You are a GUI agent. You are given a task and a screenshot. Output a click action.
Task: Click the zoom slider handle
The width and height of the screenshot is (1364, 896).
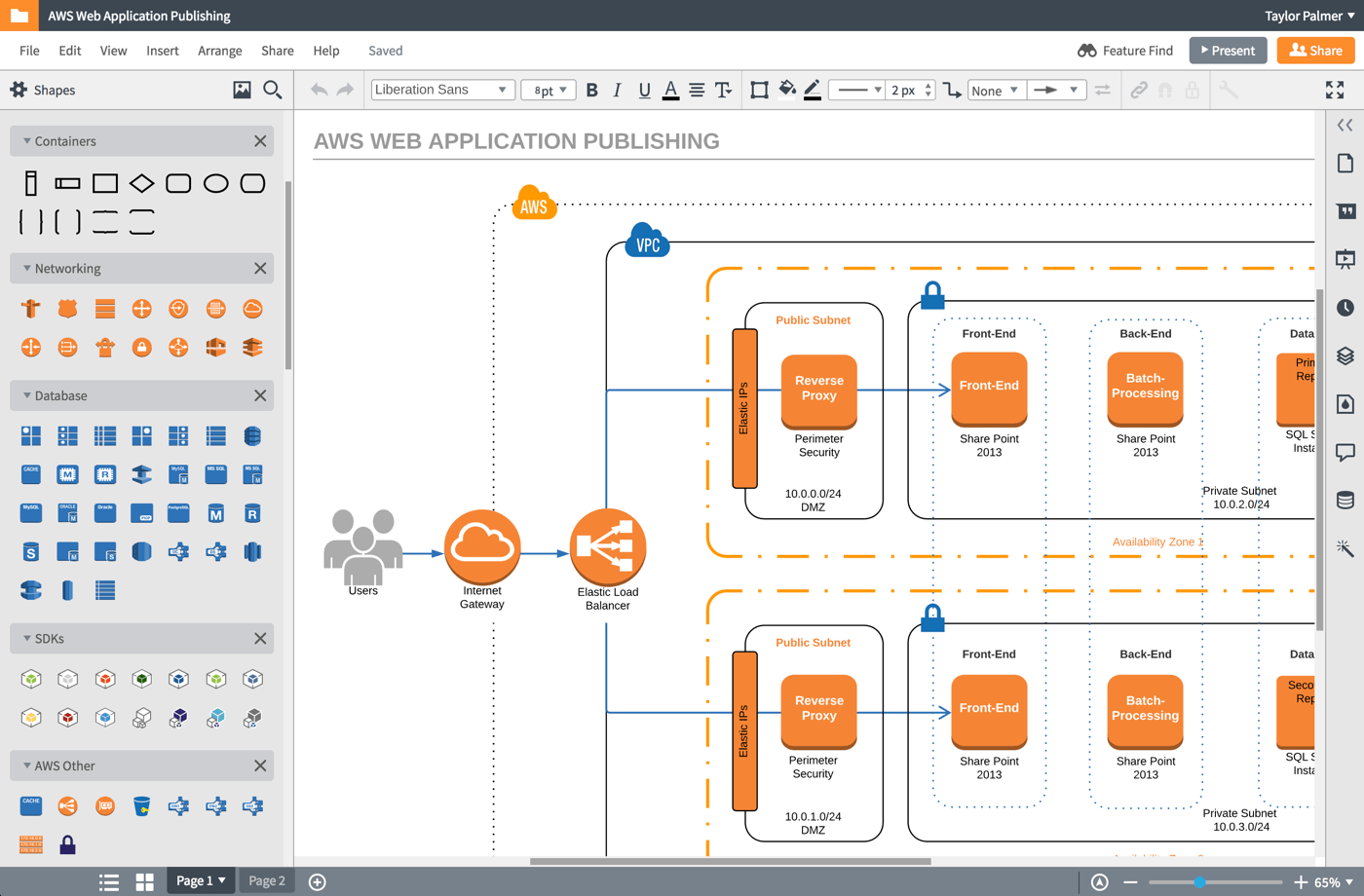pos(1200,882)
